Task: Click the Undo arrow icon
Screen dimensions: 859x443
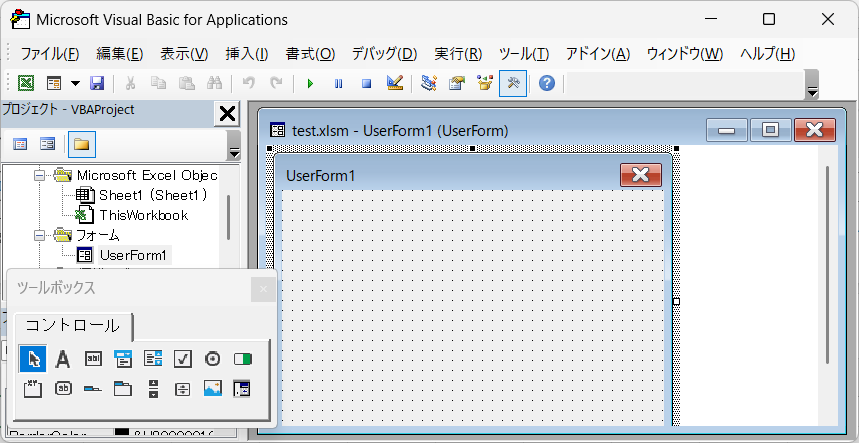Action: pos(249,83)
